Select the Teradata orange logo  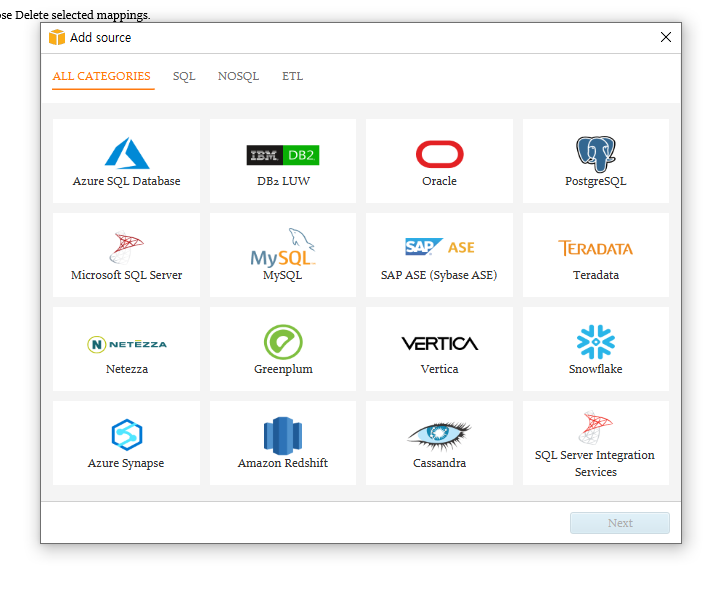[x=596, y=248]
